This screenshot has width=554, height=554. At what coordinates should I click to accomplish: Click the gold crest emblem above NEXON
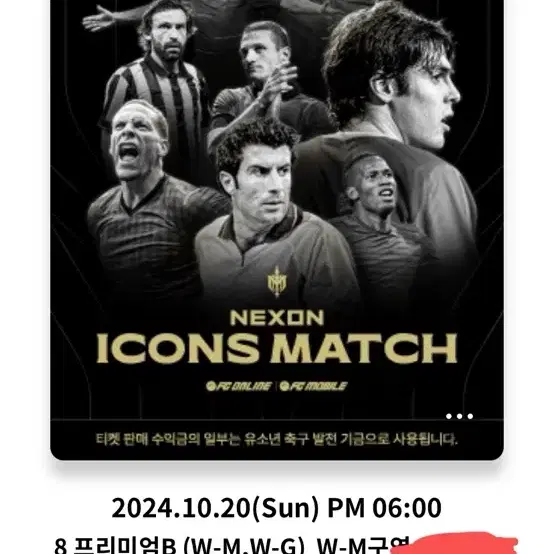tap(277, 281)
